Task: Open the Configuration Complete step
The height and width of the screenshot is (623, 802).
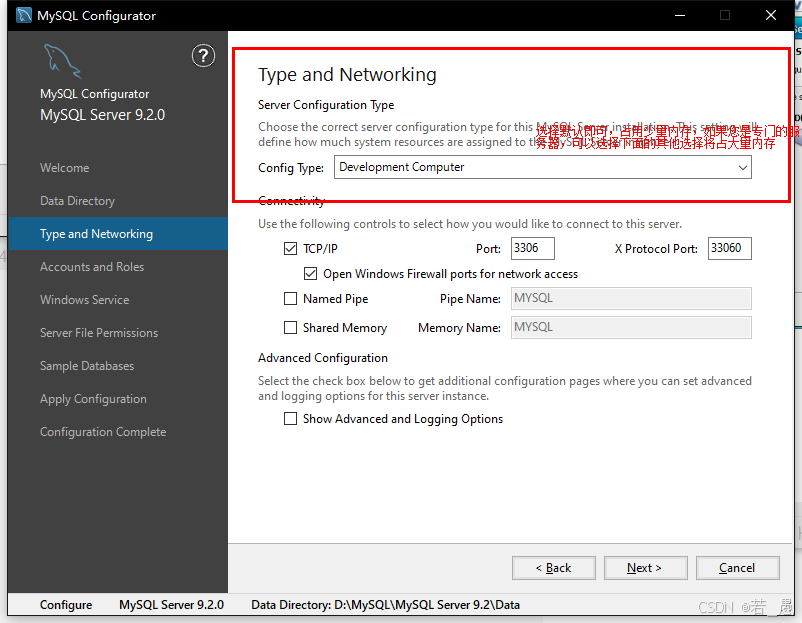Action: [x=103, y=432]
